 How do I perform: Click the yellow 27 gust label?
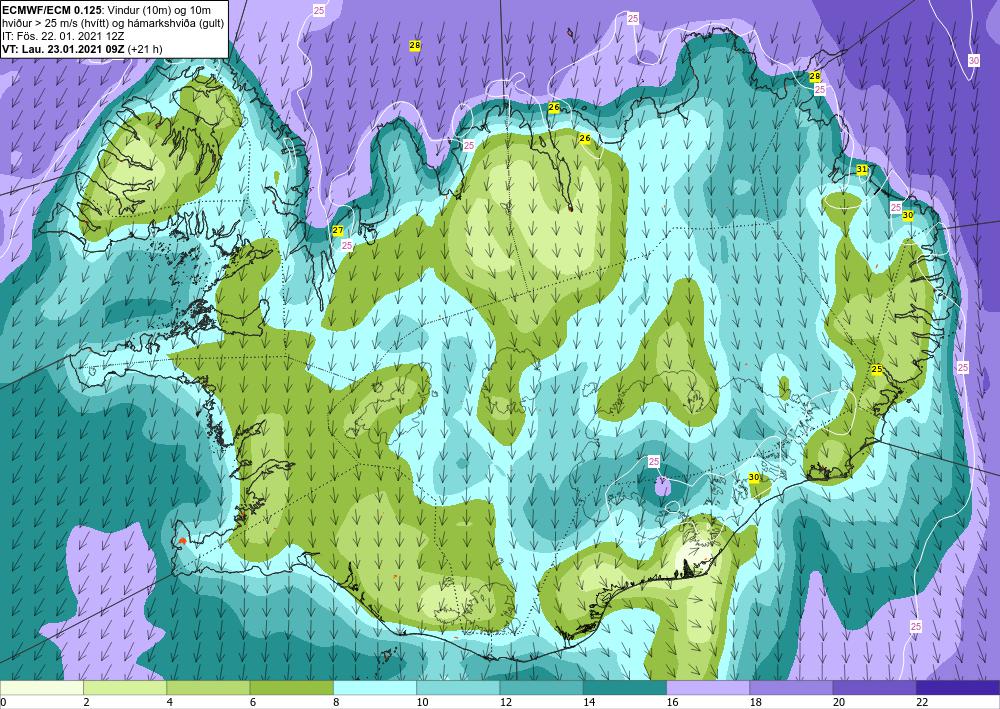[338, 230]
